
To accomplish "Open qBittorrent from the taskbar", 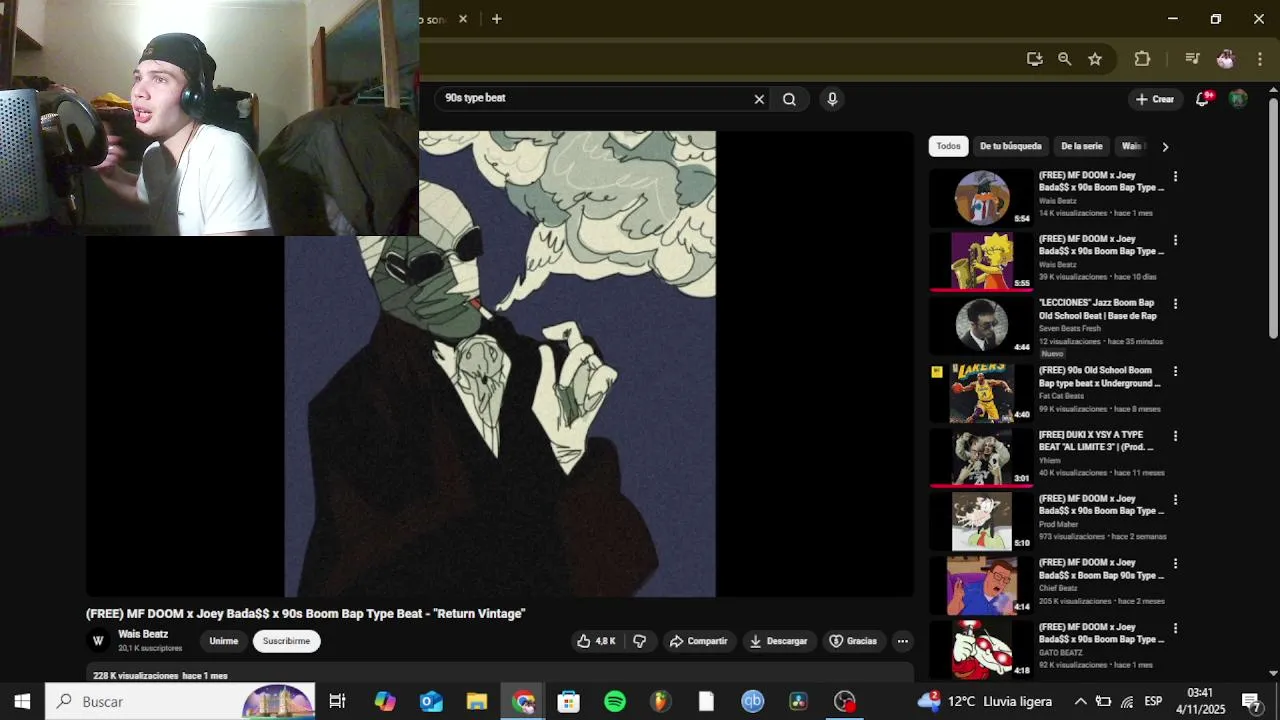I will tap(753, 702).
